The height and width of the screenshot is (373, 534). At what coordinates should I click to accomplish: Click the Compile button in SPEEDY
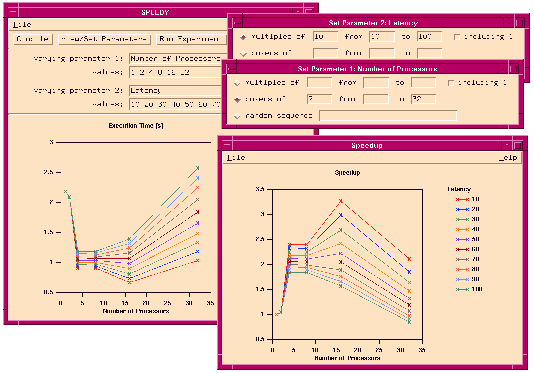(x=33, y=39)
